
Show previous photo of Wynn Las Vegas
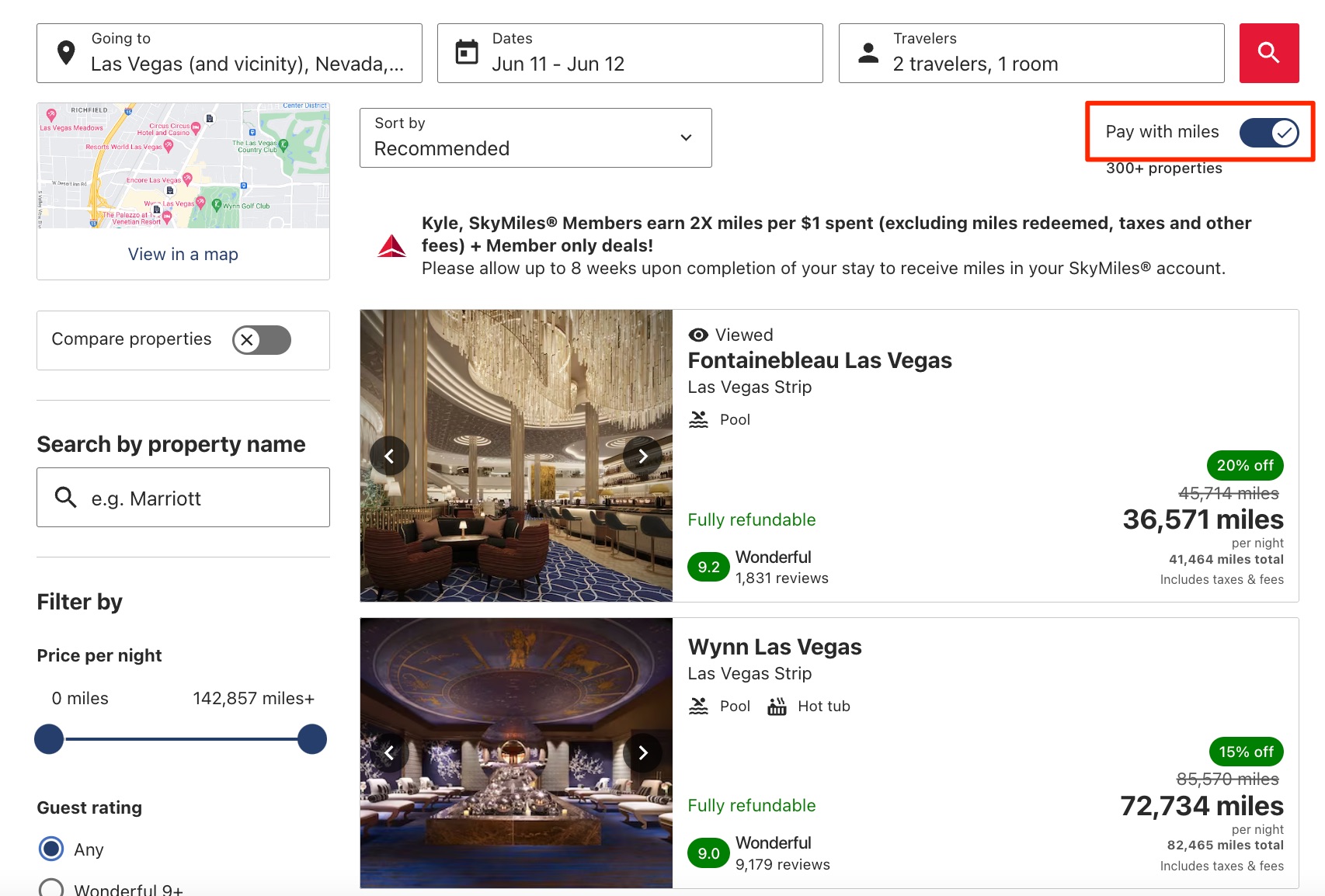pyautogui.click(x=390, y=752)
